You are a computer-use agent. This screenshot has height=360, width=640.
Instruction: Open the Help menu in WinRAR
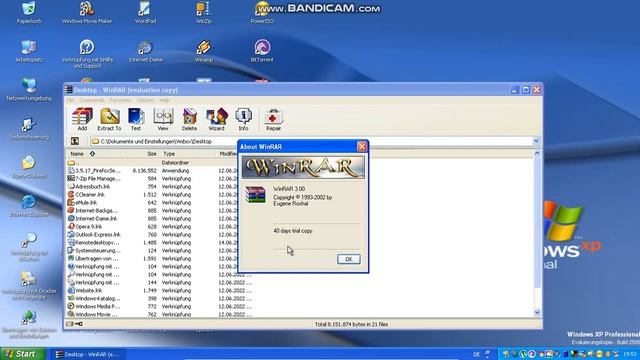point(164,100)
